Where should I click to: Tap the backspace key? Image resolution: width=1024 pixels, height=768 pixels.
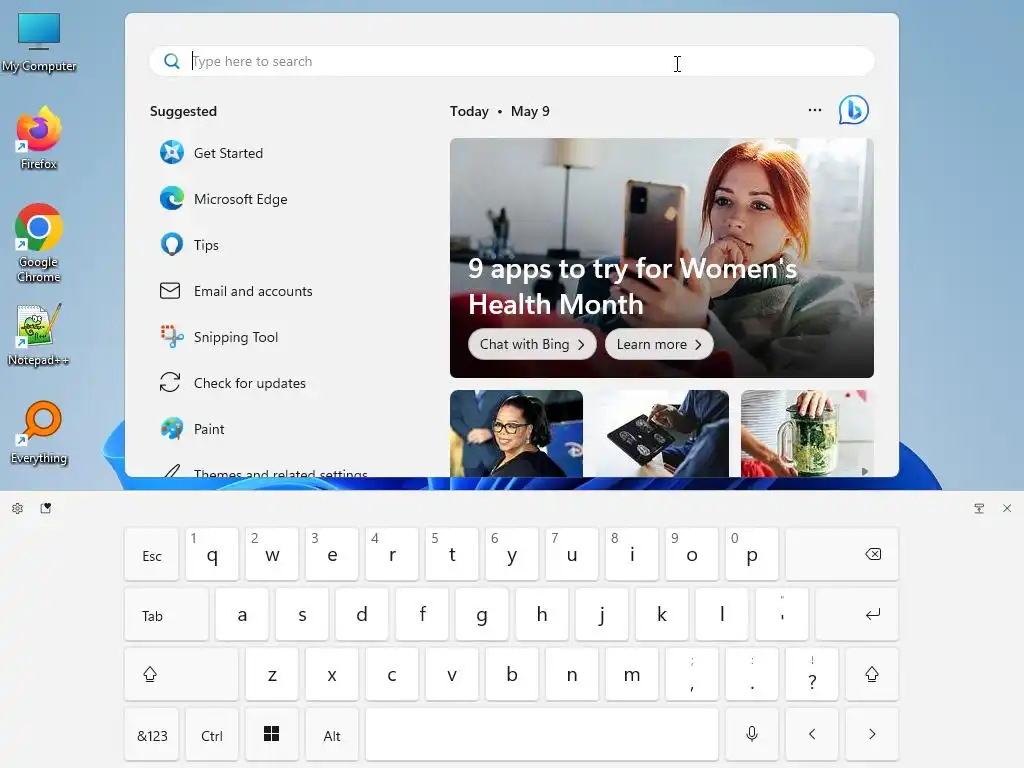pyautogui.click(x=842, y=554)
